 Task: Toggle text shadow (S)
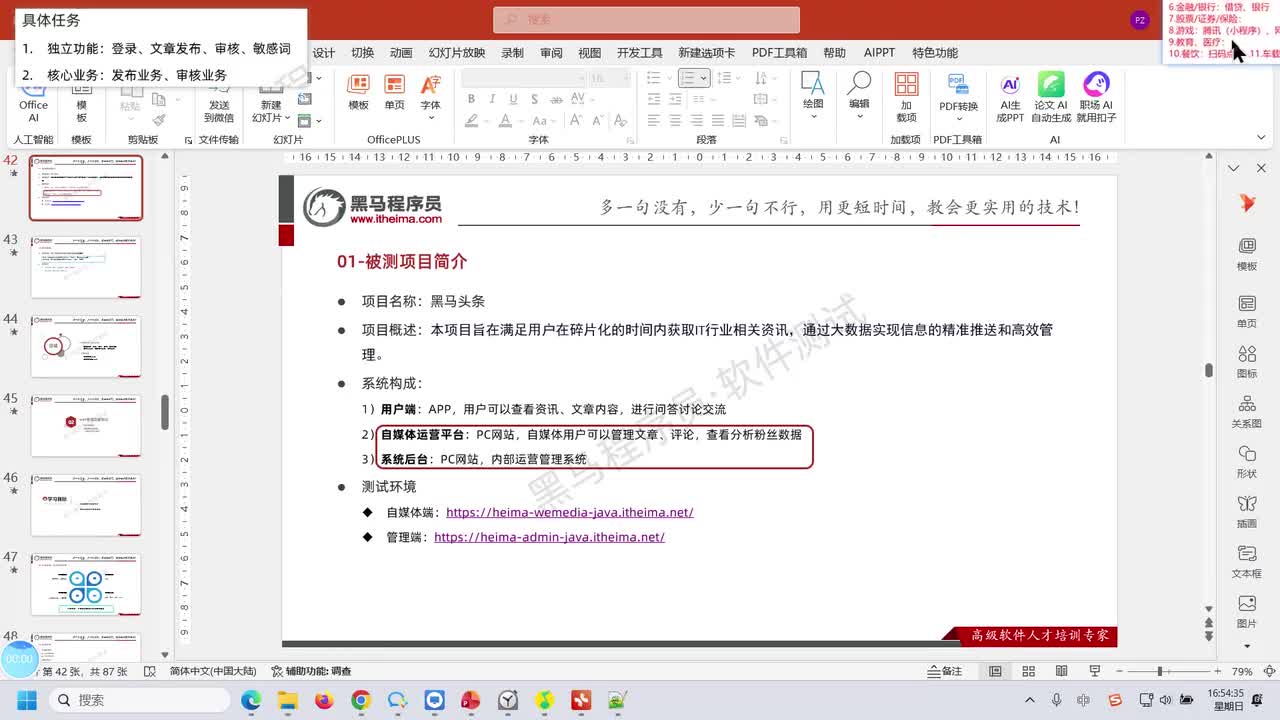click(x=534, y=99)
